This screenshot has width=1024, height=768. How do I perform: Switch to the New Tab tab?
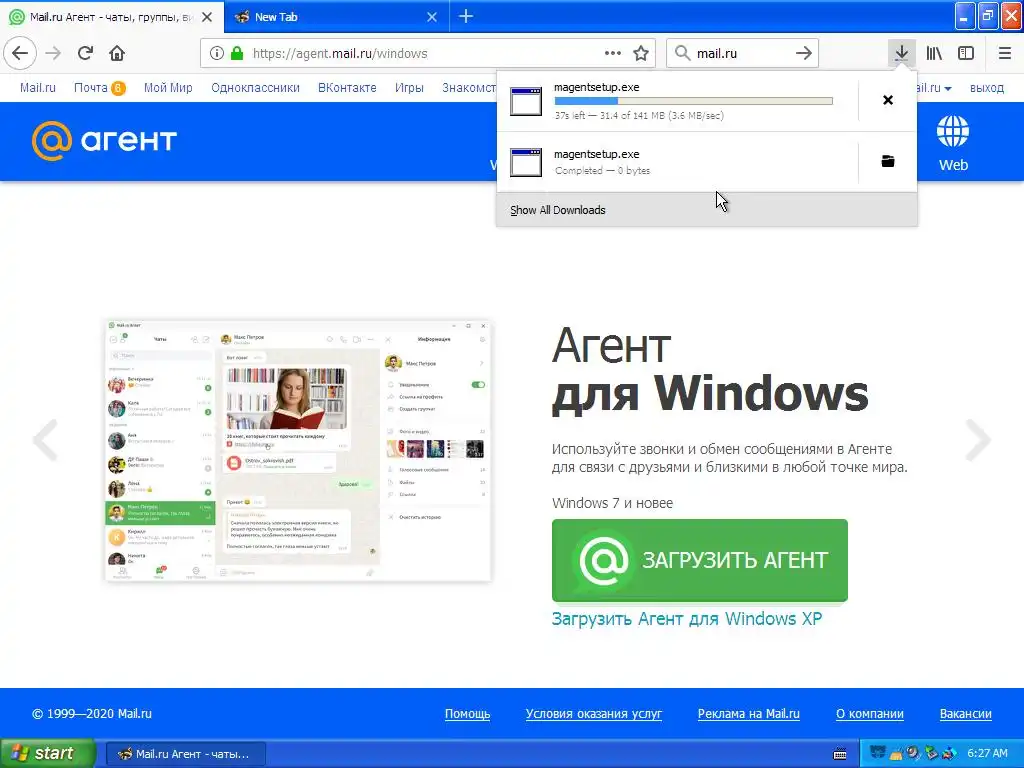pyautogui.click(x=336, y=17)
